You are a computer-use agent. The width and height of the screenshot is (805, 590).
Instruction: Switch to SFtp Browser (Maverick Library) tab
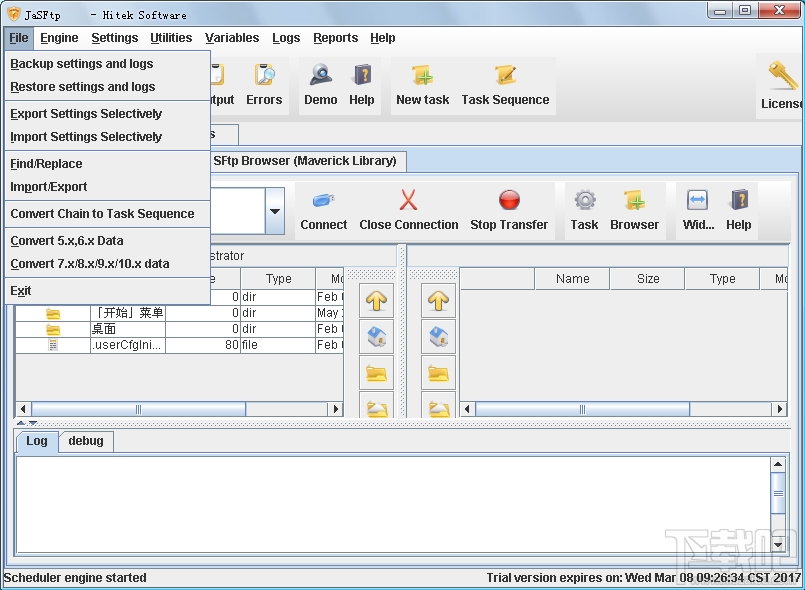308,161
